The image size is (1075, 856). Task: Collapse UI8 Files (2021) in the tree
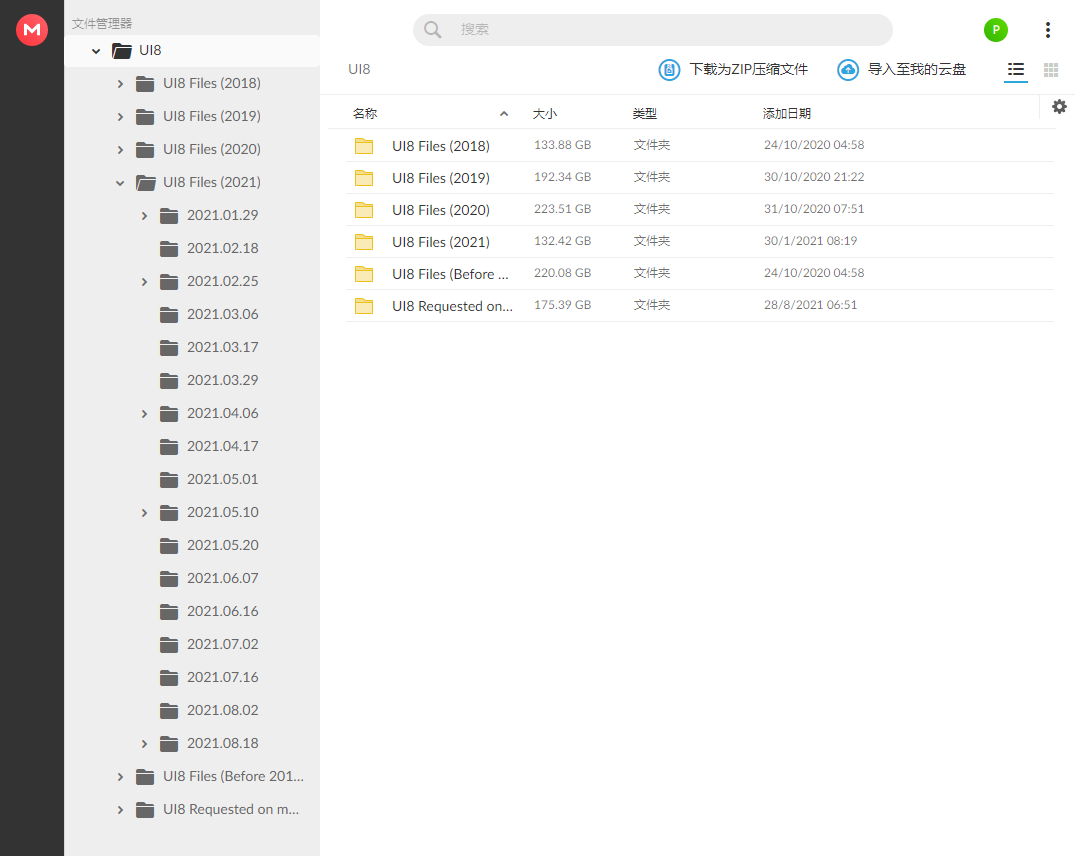[120, 183]
